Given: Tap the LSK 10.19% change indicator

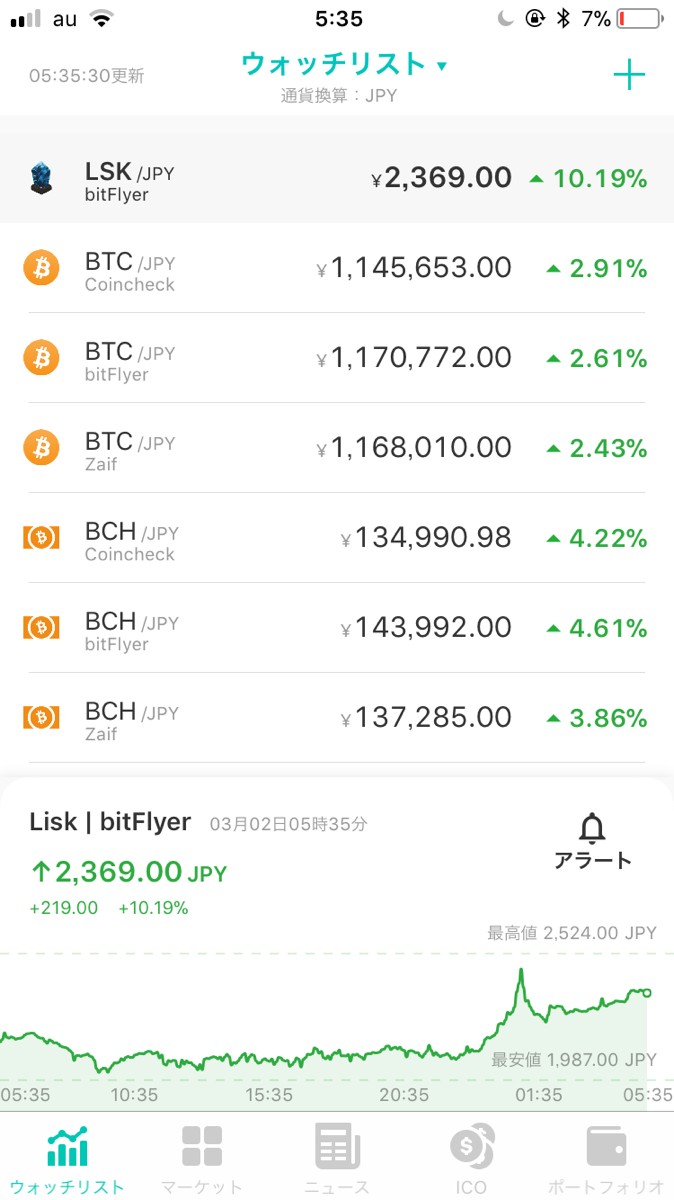Looking at the screenshot, I should [588, 179].
